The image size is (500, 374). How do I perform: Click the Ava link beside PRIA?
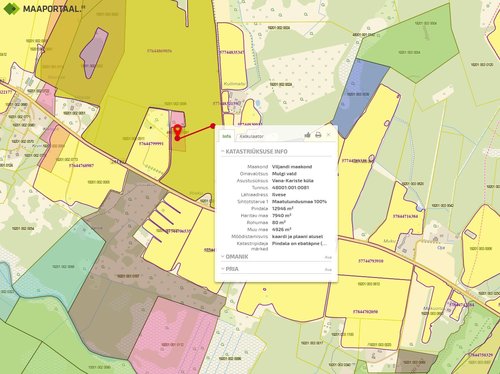[x=328, y=269]
